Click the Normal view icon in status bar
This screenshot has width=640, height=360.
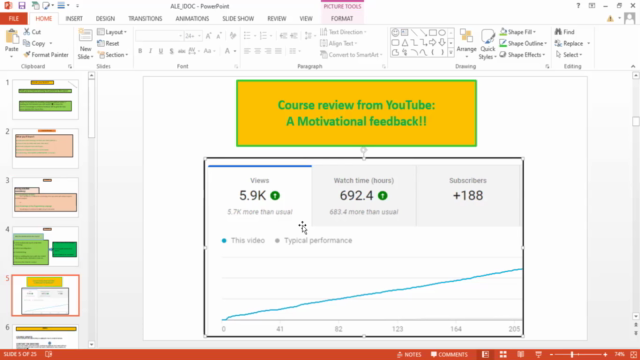[x=485, y=354]
